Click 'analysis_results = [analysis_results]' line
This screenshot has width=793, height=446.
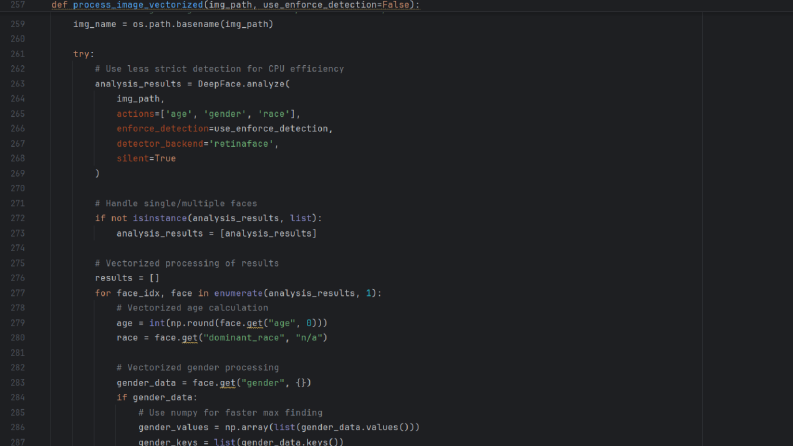click(216, 234)
